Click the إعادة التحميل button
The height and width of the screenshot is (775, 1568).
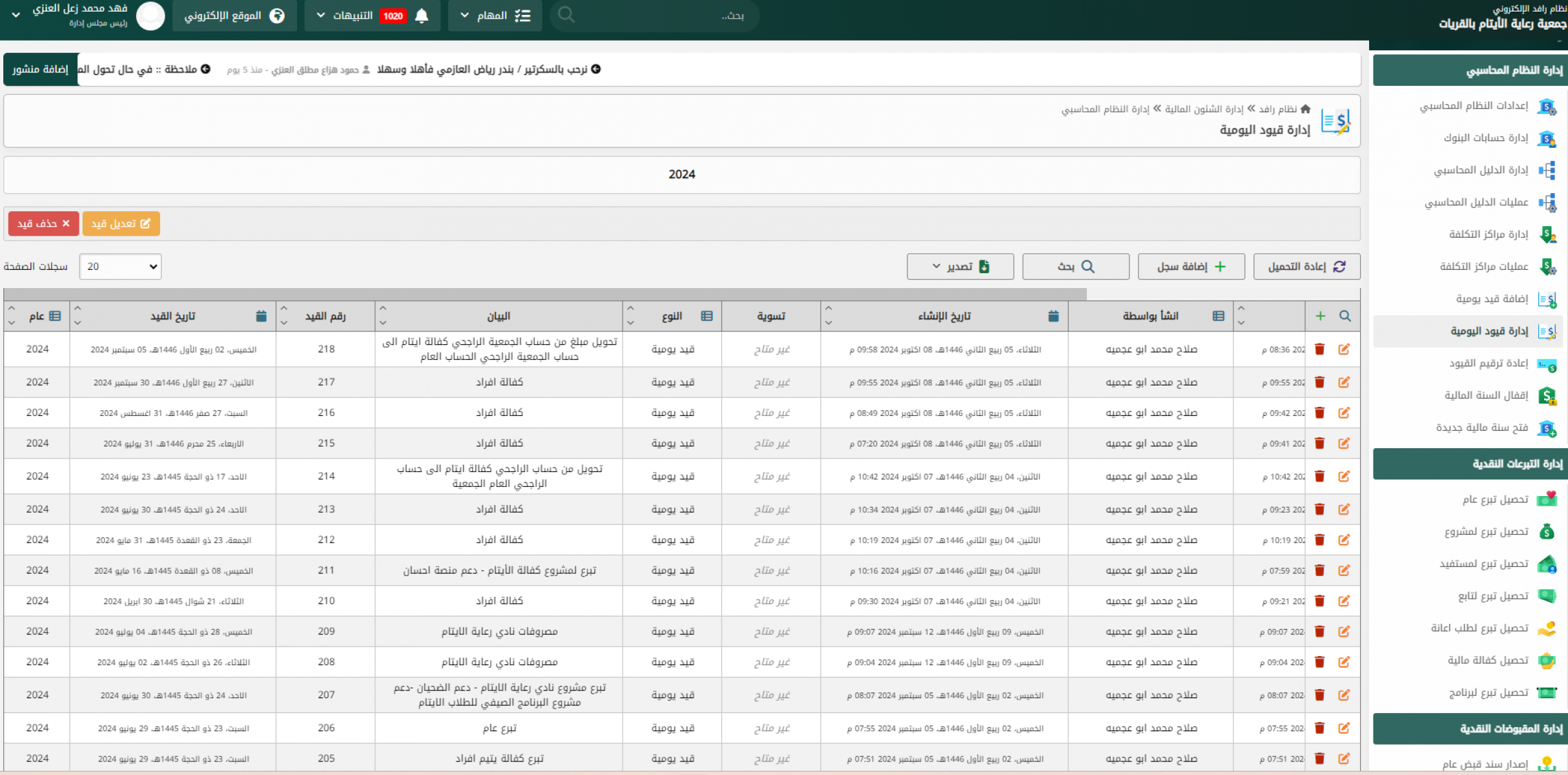[x=1306, y=267]
